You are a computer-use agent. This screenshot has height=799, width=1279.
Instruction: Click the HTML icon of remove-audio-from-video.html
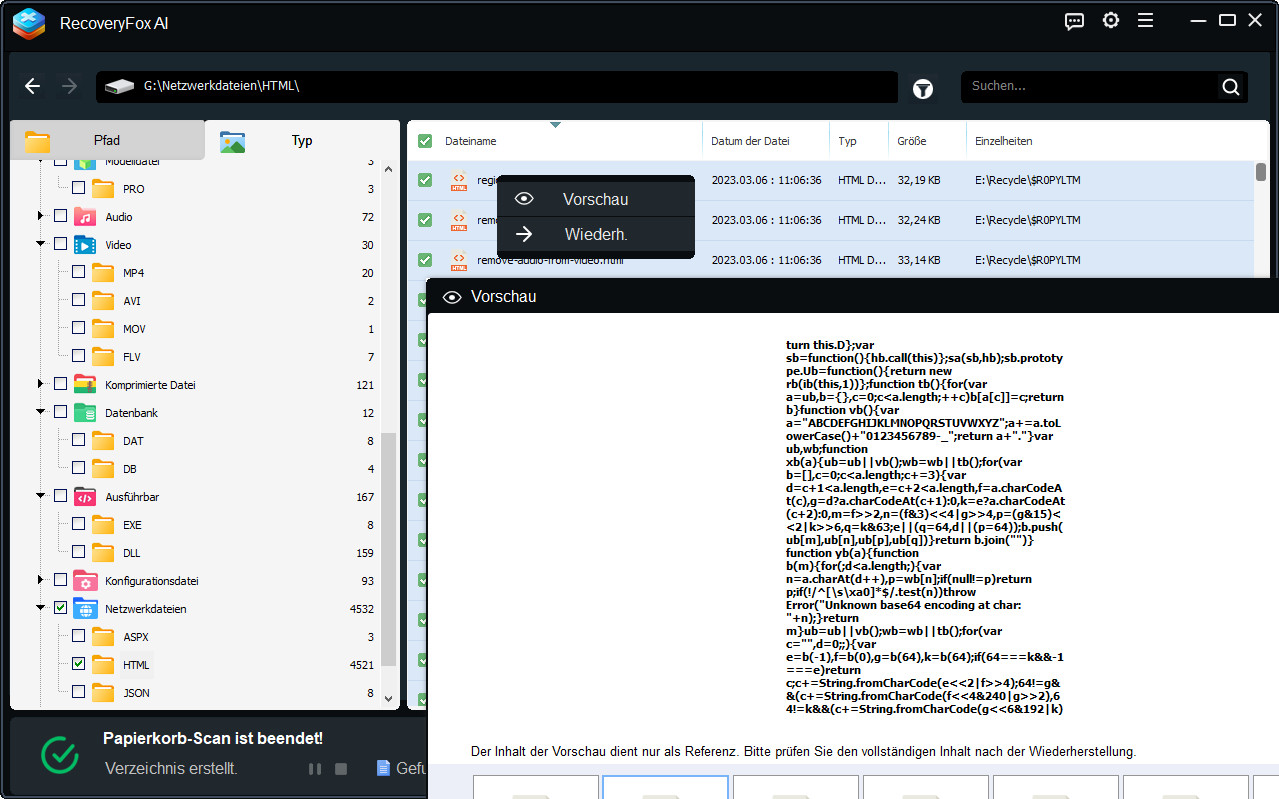click(x=459, y=260)
